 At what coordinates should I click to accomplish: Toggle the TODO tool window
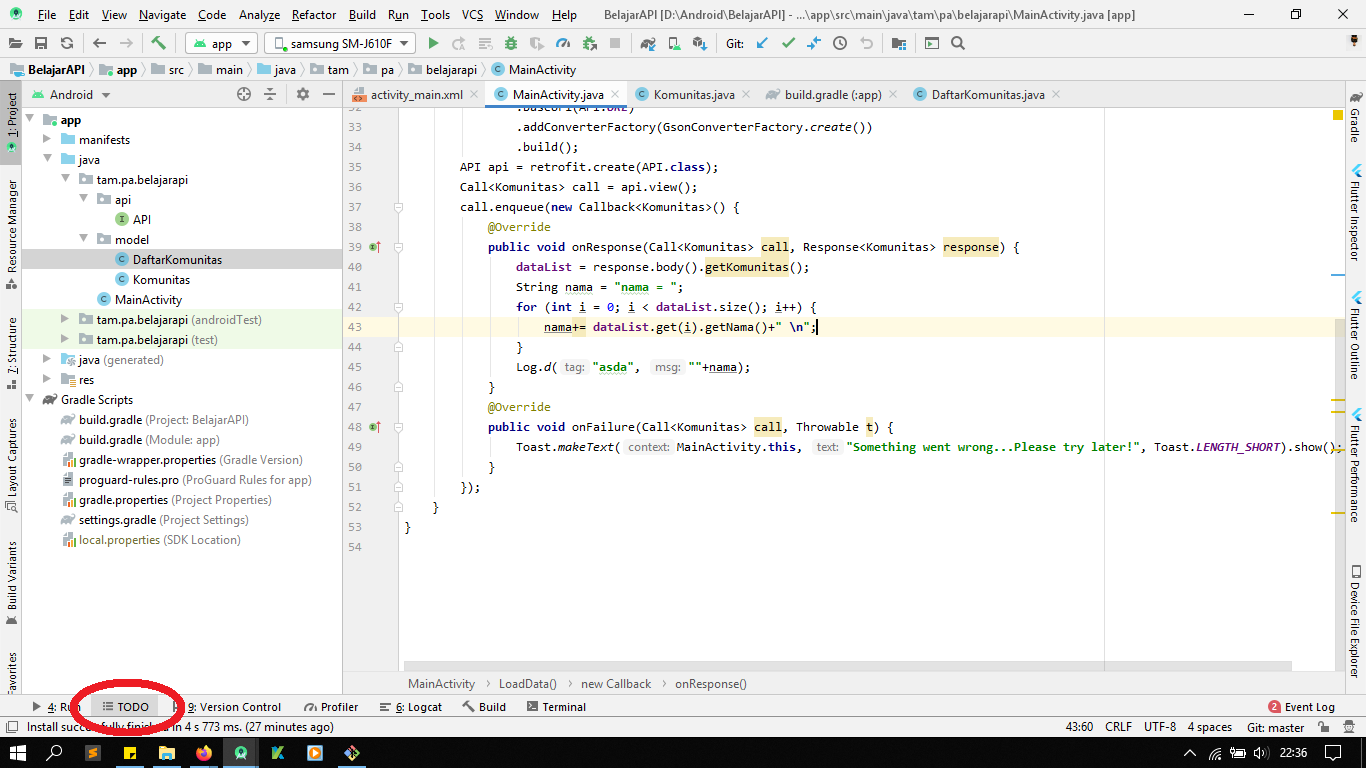click(125, 707)
